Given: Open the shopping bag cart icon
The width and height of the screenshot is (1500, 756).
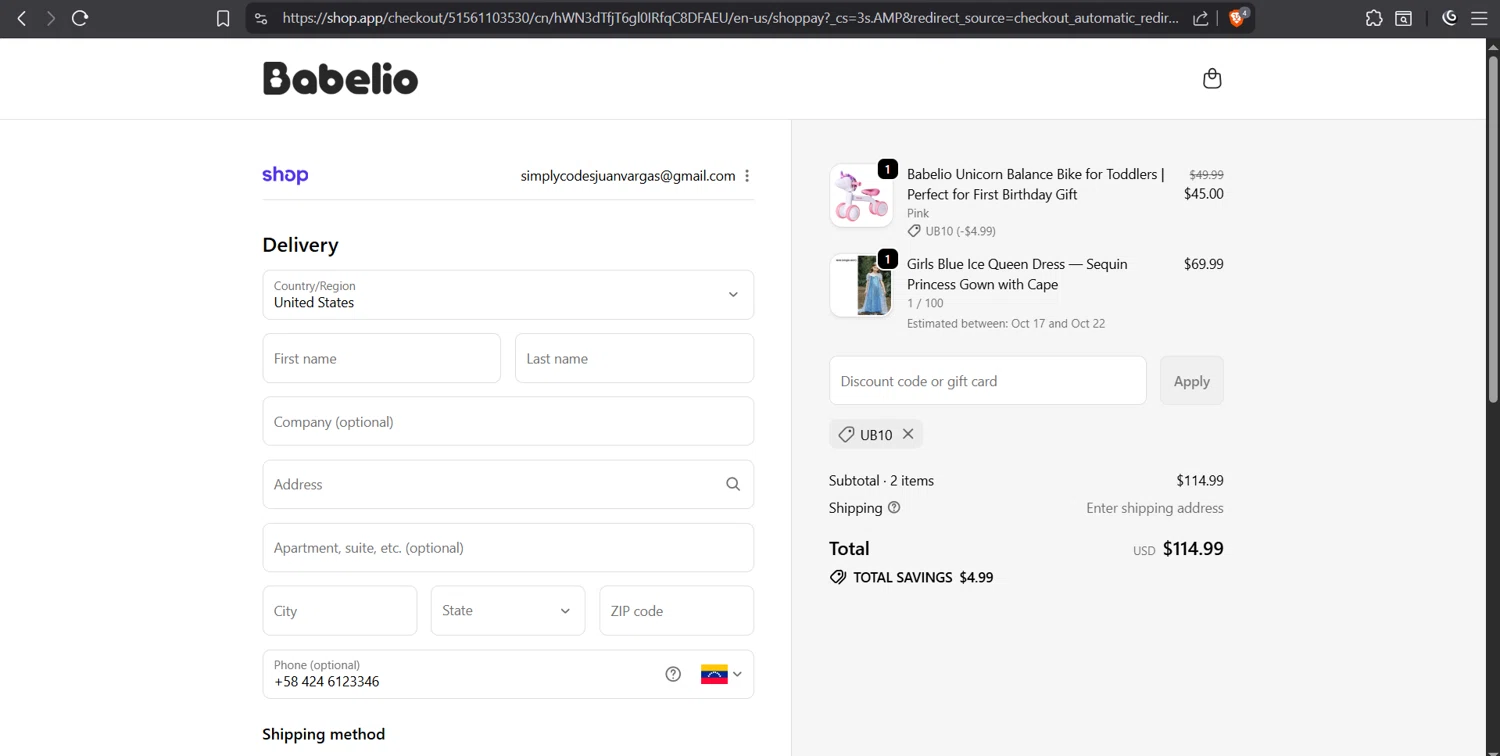Looking at the screenshot, I should (x=1212, y=78).
